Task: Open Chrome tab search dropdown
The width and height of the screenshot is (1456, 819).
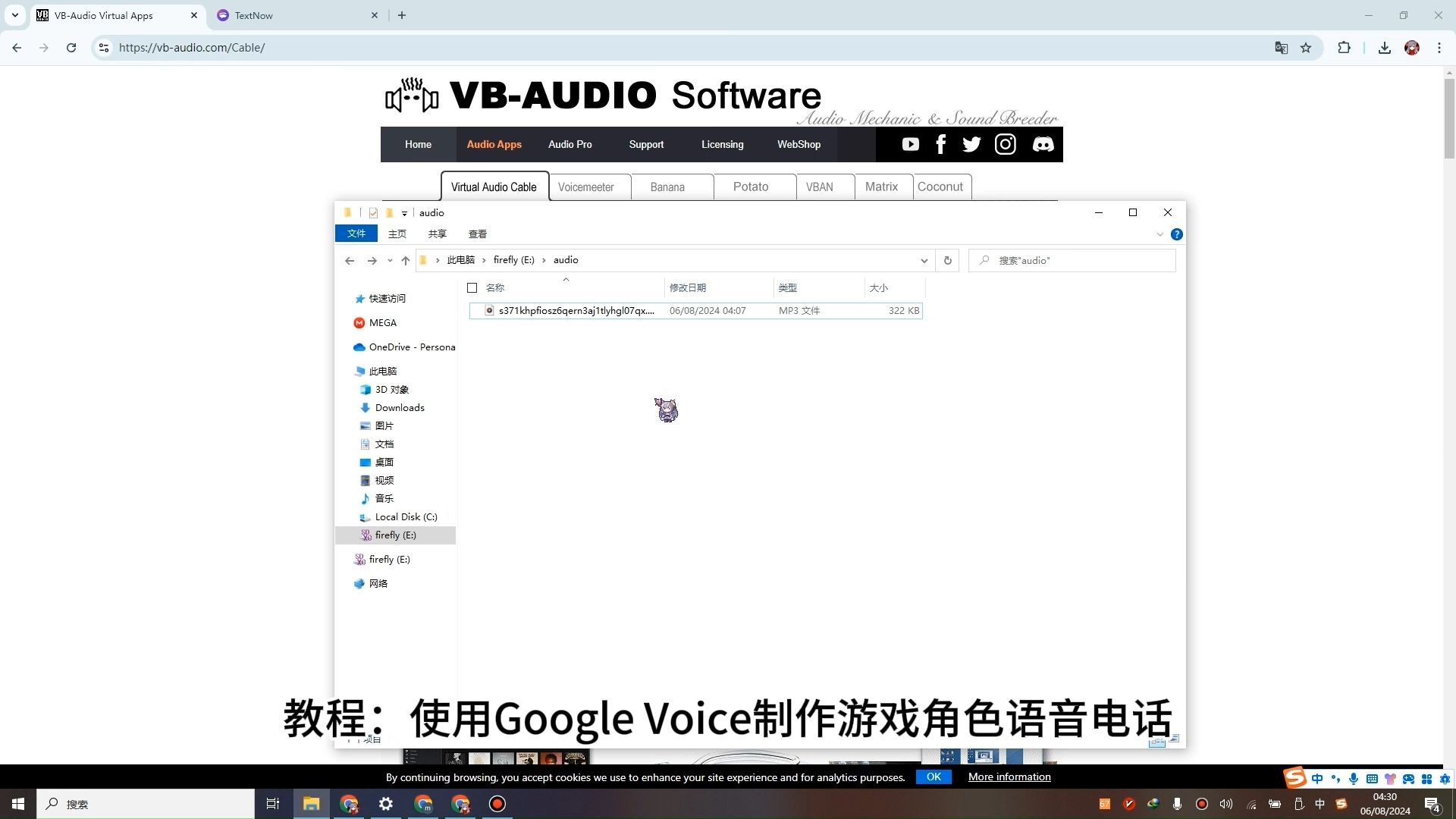Action: (x=14, y=15)
